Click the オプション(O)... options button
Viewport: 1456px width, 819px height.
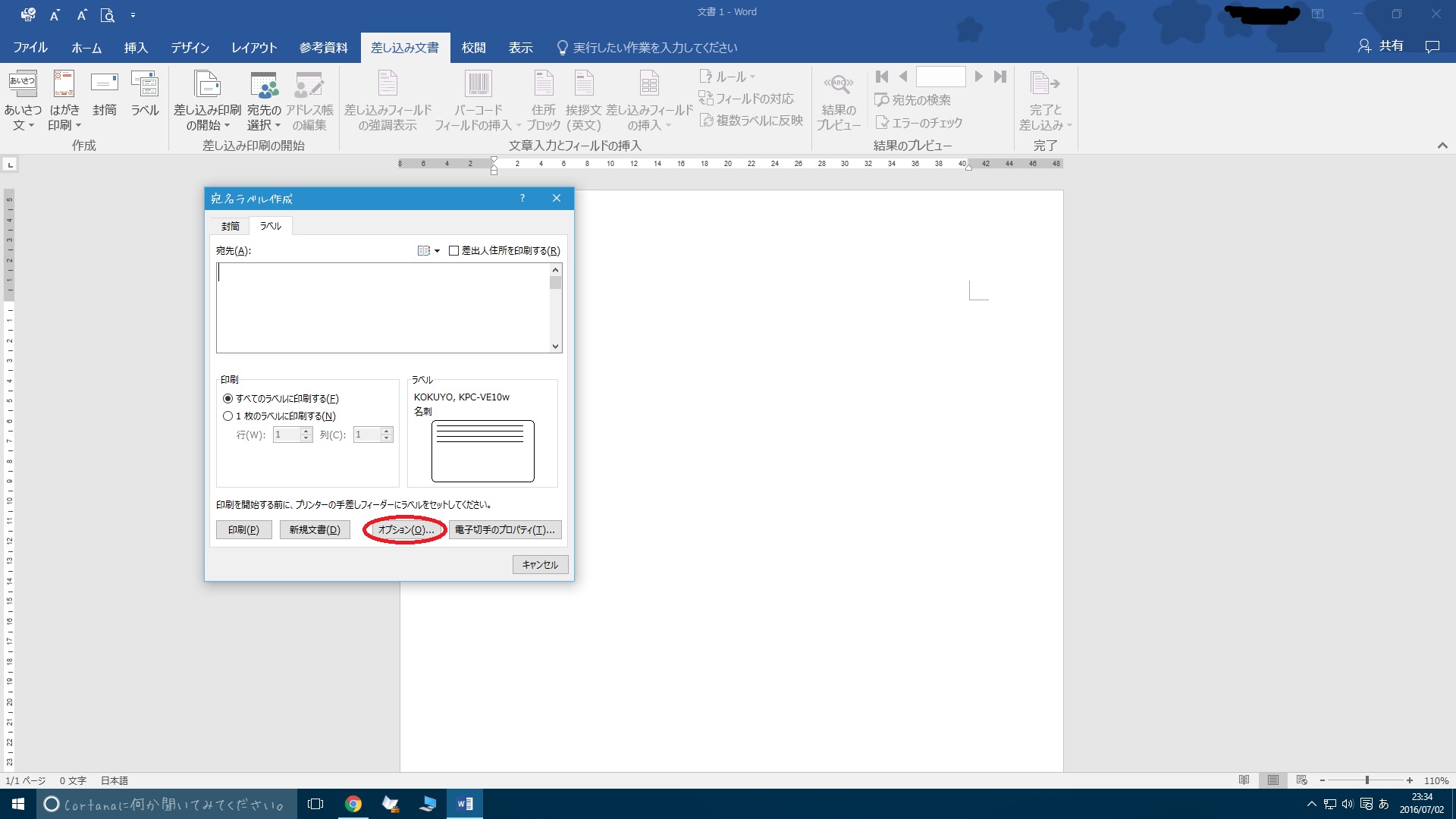[406, 530]
